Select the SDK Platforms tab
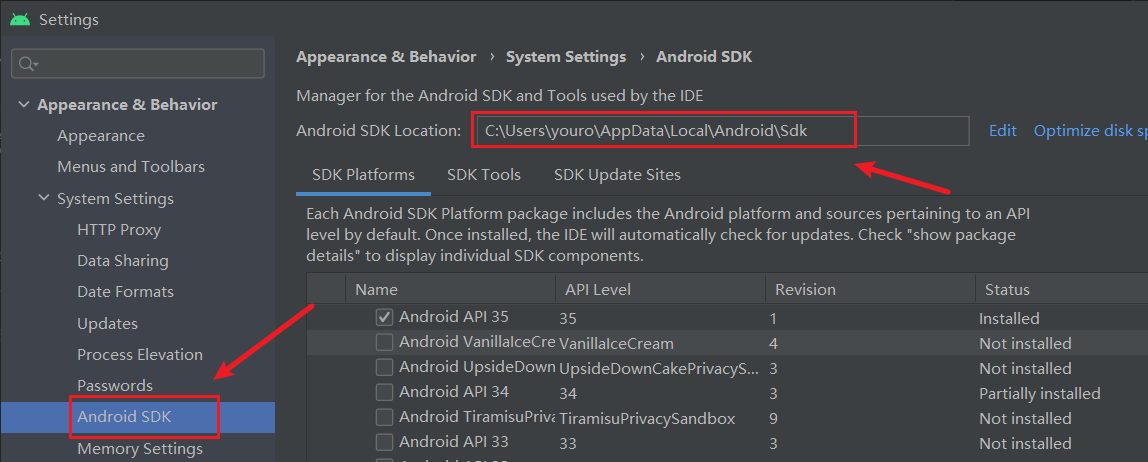The image size is (1148, 462). 363,175
